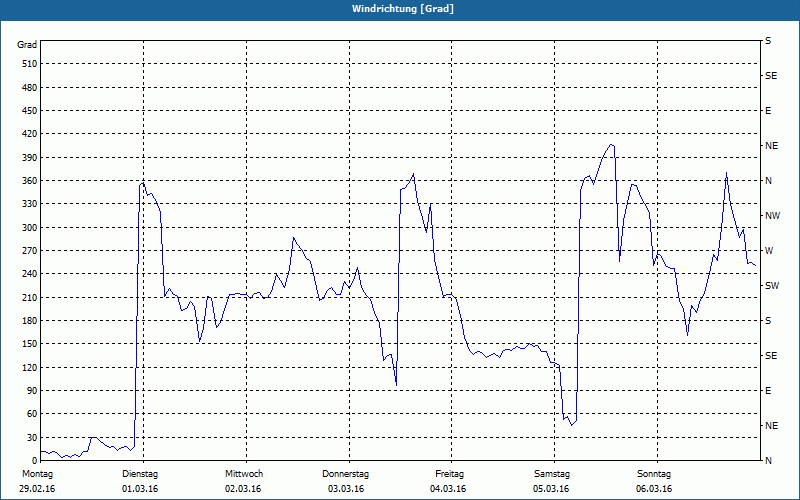The width and height of the screenshot is (800, 500).
Task: Click the y-axis value '180'
Action: 30,320
